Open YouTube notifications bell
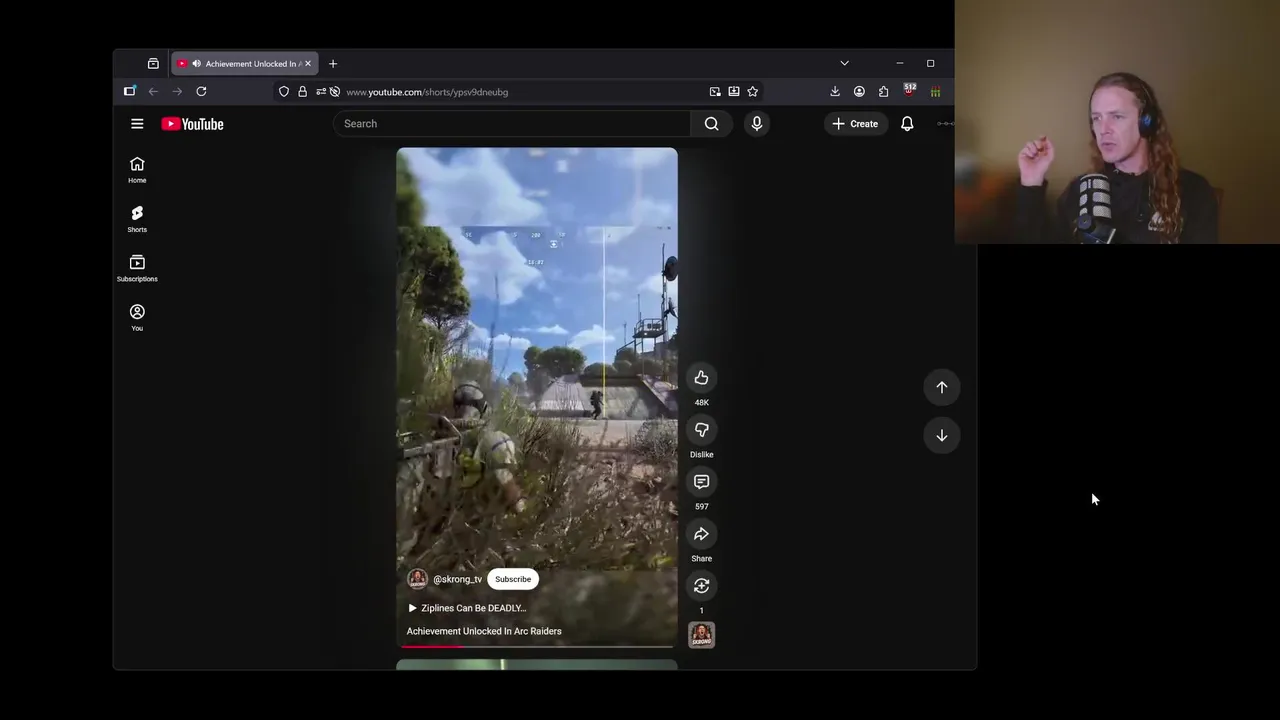Screen dimensions: 1280x720 tap(907, 124)
